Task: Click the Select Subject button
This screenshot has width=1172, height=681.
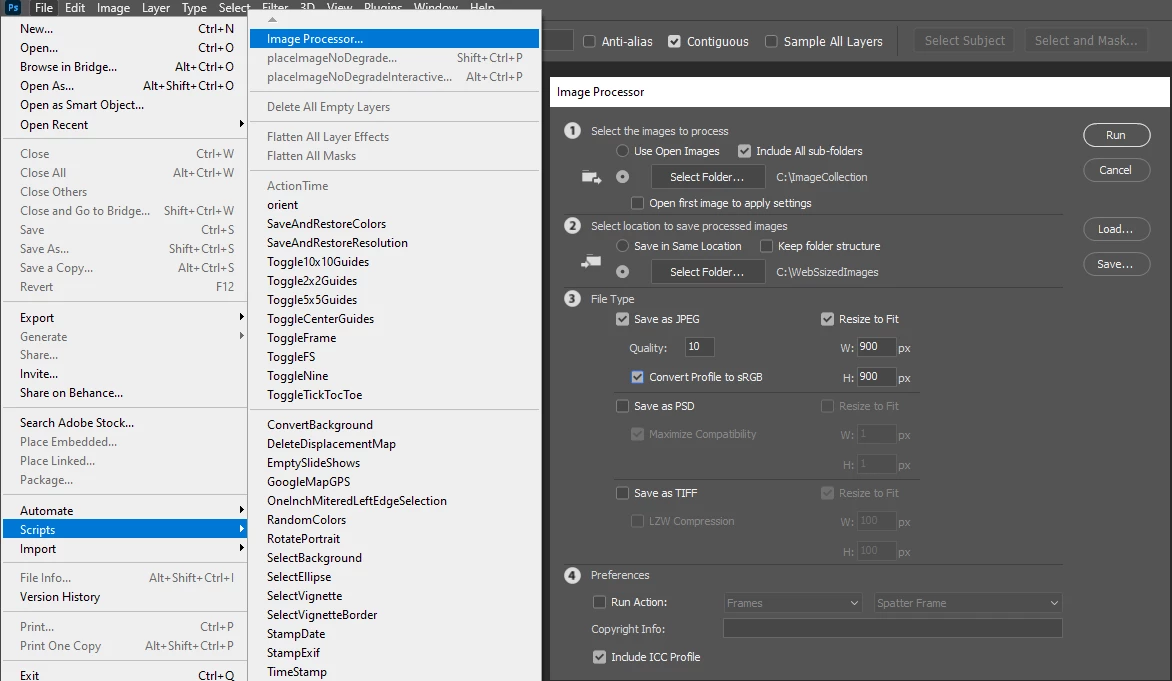Action: coord(964,40)
